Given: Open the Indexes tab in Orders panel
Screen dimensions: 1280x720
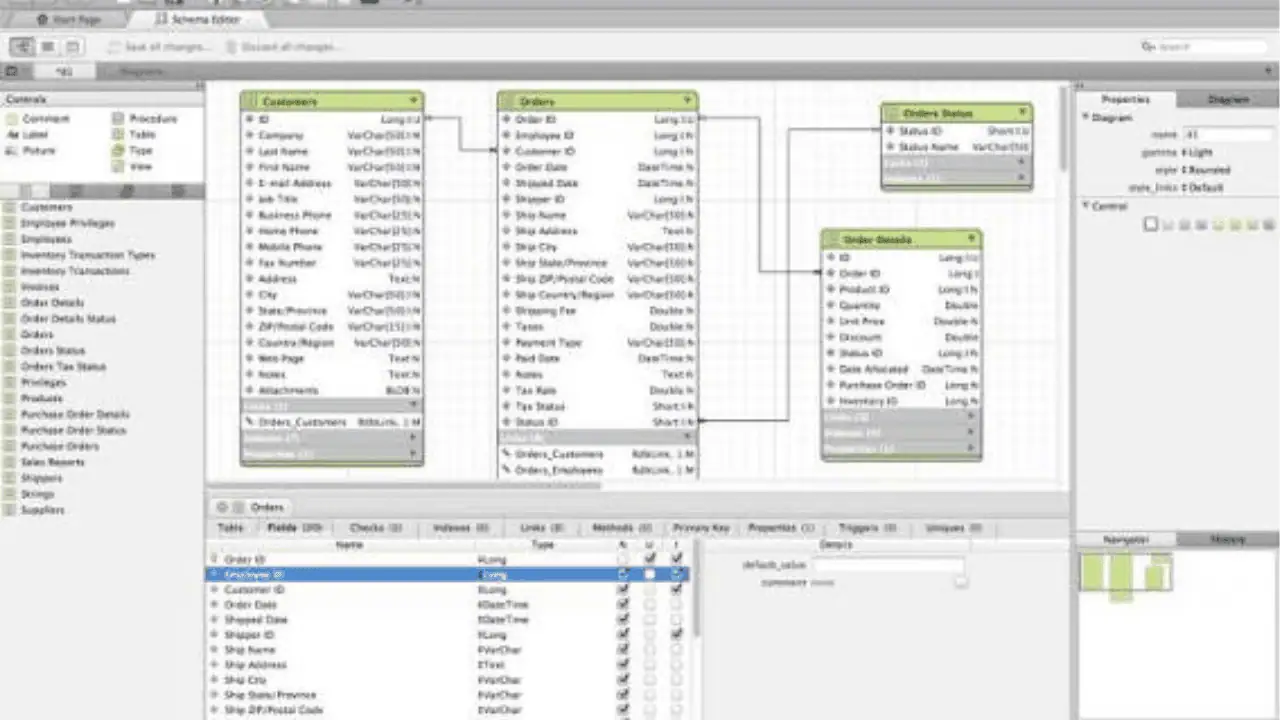Looking at the screenshot, I should tap(461, 527).
